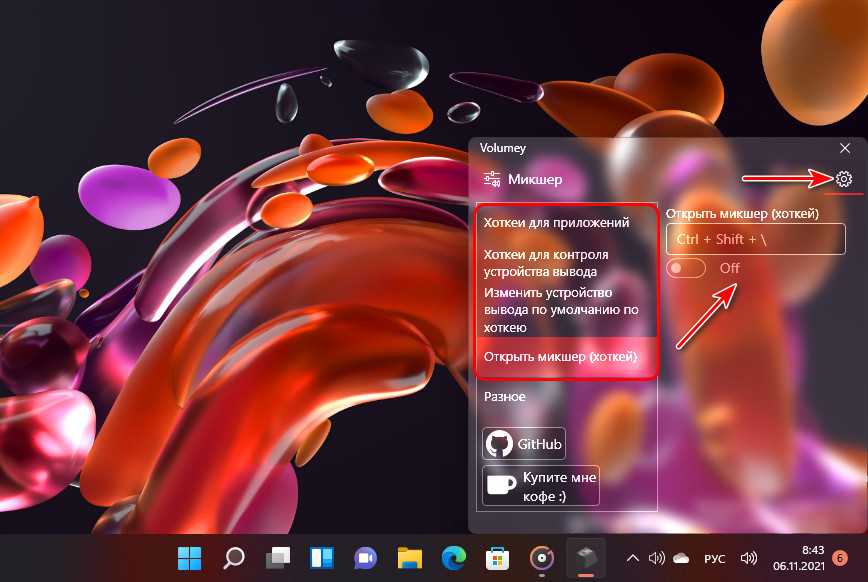
Task: Toggle the open mixer hotkey switch
Action: 686,268
